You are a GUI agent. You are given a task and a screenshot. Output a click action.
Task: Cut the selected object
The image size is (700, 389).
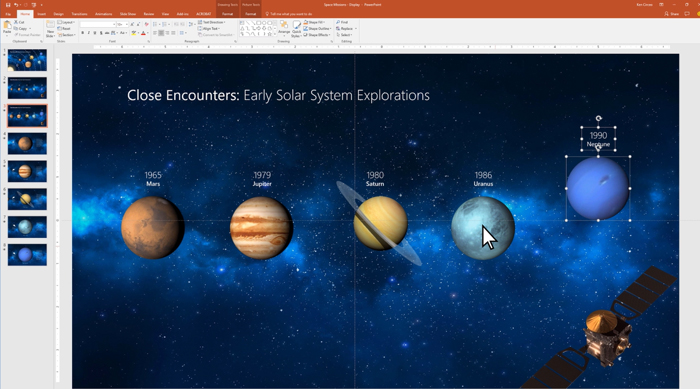(x=19, y=22)
